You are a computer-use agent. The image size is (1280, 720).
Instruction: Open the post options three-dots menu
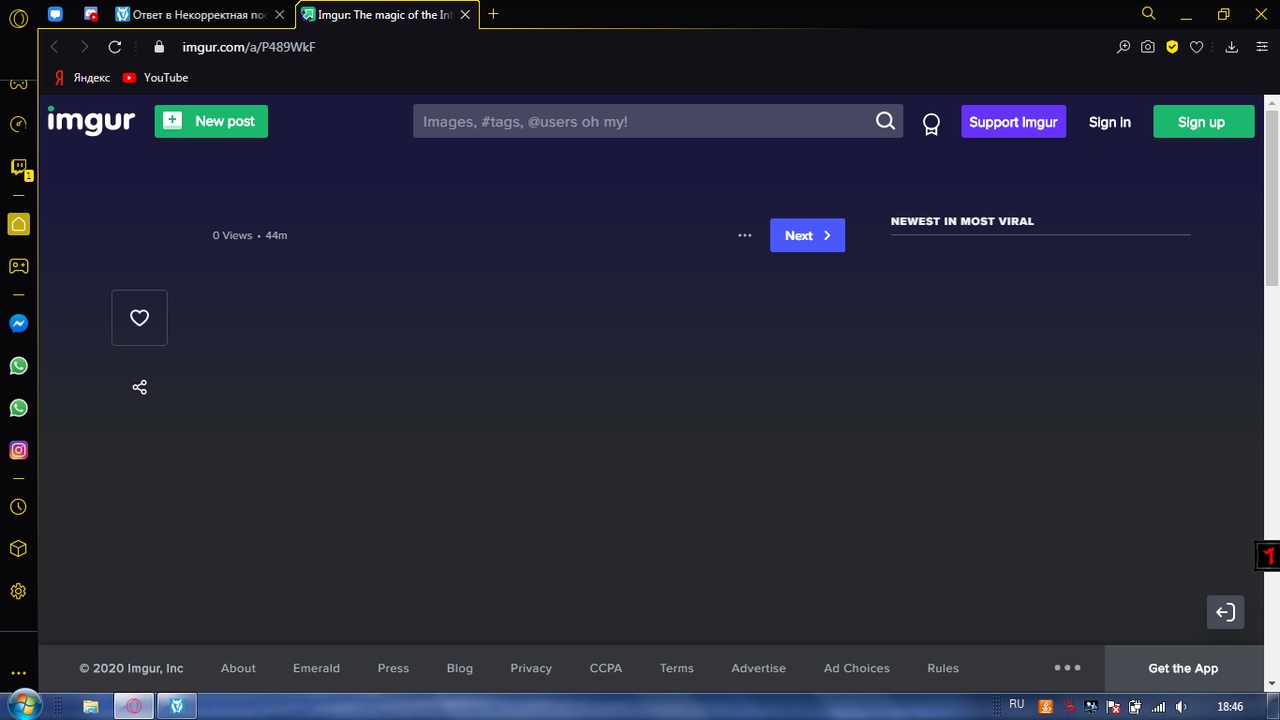pos(744,236)
